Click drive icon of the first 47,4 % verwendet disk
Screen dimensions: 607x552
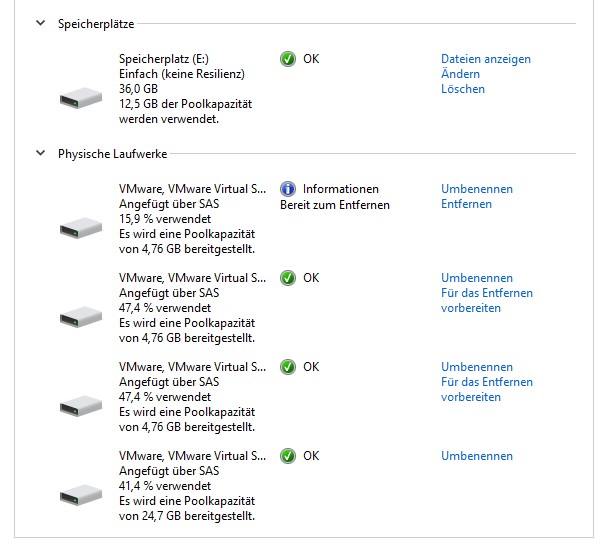point(81,317)
